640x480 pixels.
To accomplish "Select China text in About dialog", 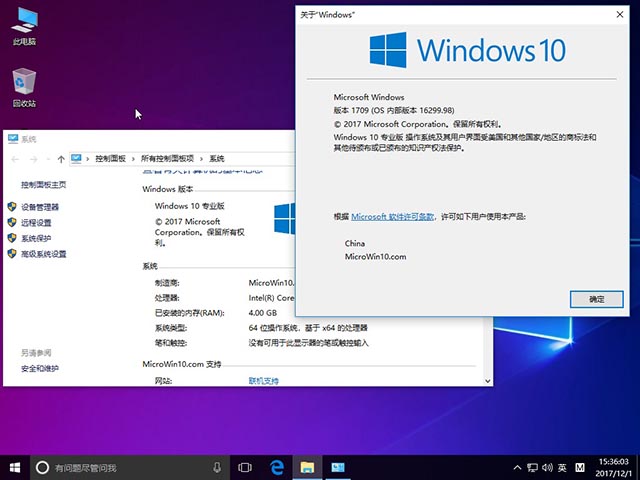I will pyautogui.click(x=355, y=243).
